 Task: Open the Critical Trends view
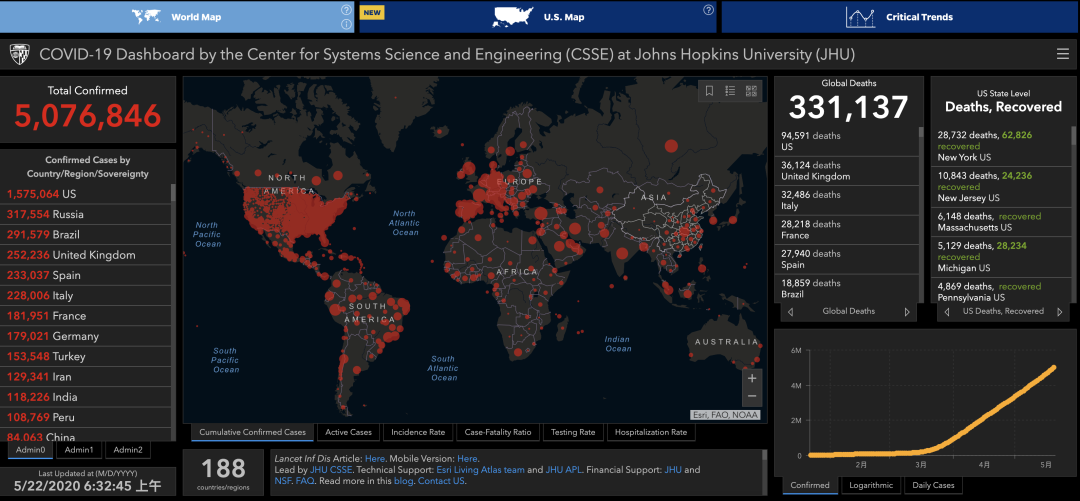(900, 17)
